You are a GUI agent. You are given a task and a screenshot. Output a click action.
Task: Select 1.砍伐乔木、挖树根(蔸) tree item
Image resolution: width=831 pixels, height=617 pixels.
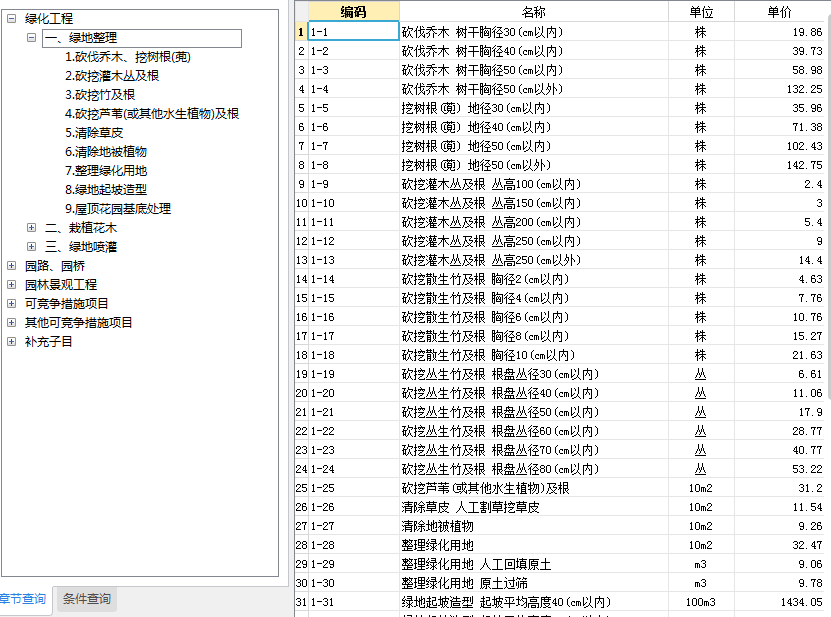click(x=128, y=57)
